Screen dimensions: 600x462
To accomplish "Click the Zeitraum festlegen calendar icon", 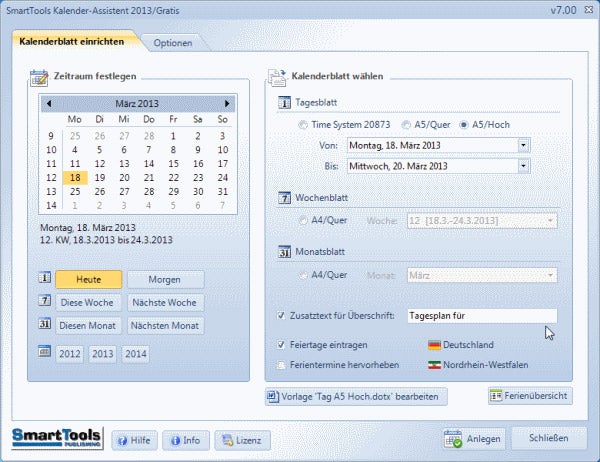I will click(x=39, y=78).
